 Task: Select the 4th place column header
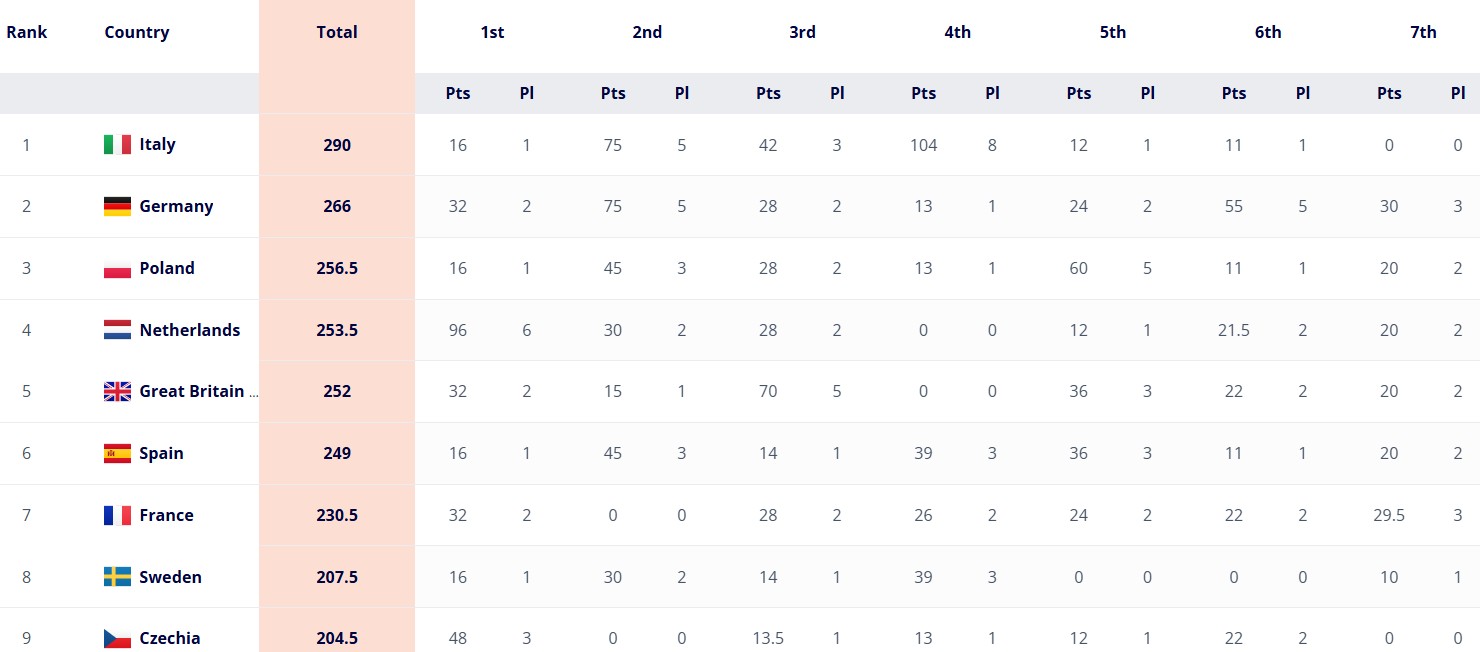tap(957, 32)
